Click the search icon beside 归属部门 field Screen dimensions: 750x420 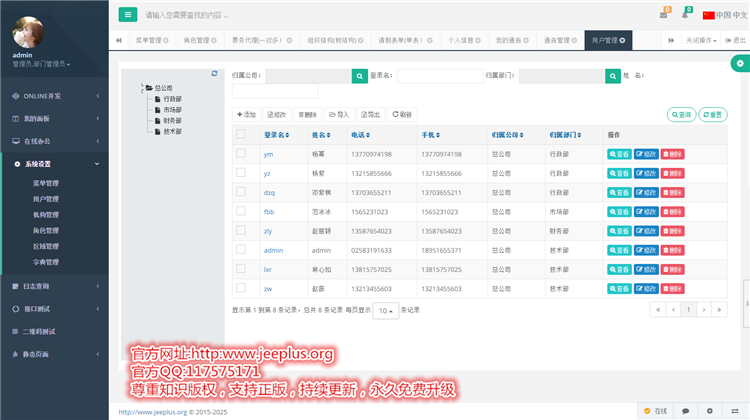(613, 75)
